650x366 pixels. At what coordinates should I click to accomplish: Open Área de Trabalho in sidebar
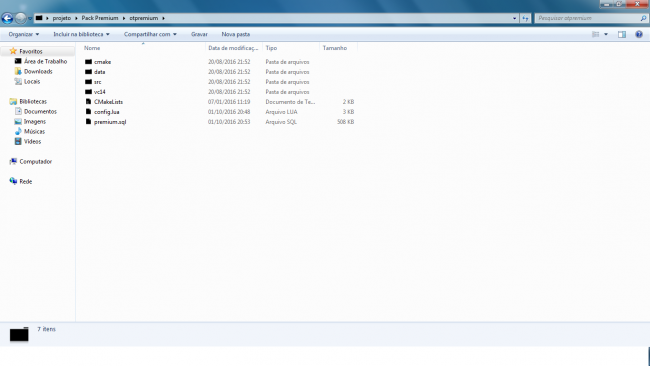click(45, 61)
